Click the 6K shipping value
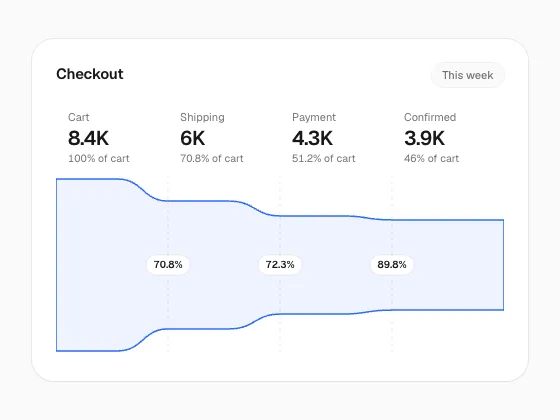Viewport: 560px width, 420px height. [x=192, y=138]
